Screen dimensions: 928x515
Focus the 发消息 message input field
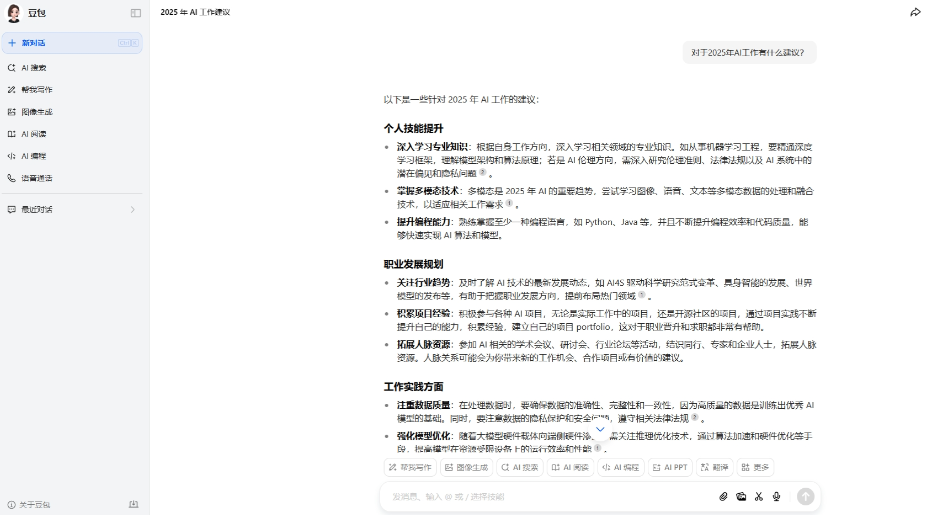[x=550, y=497]
